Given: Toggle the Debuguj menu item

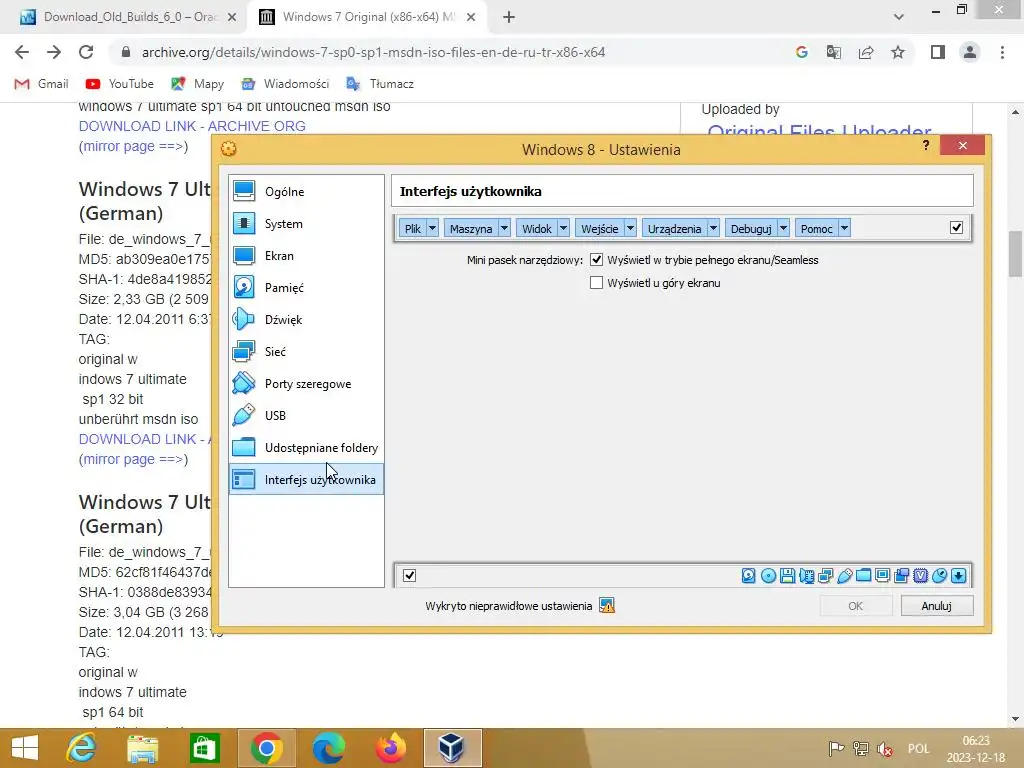Looking at the screenshot, I should point(751,229).
